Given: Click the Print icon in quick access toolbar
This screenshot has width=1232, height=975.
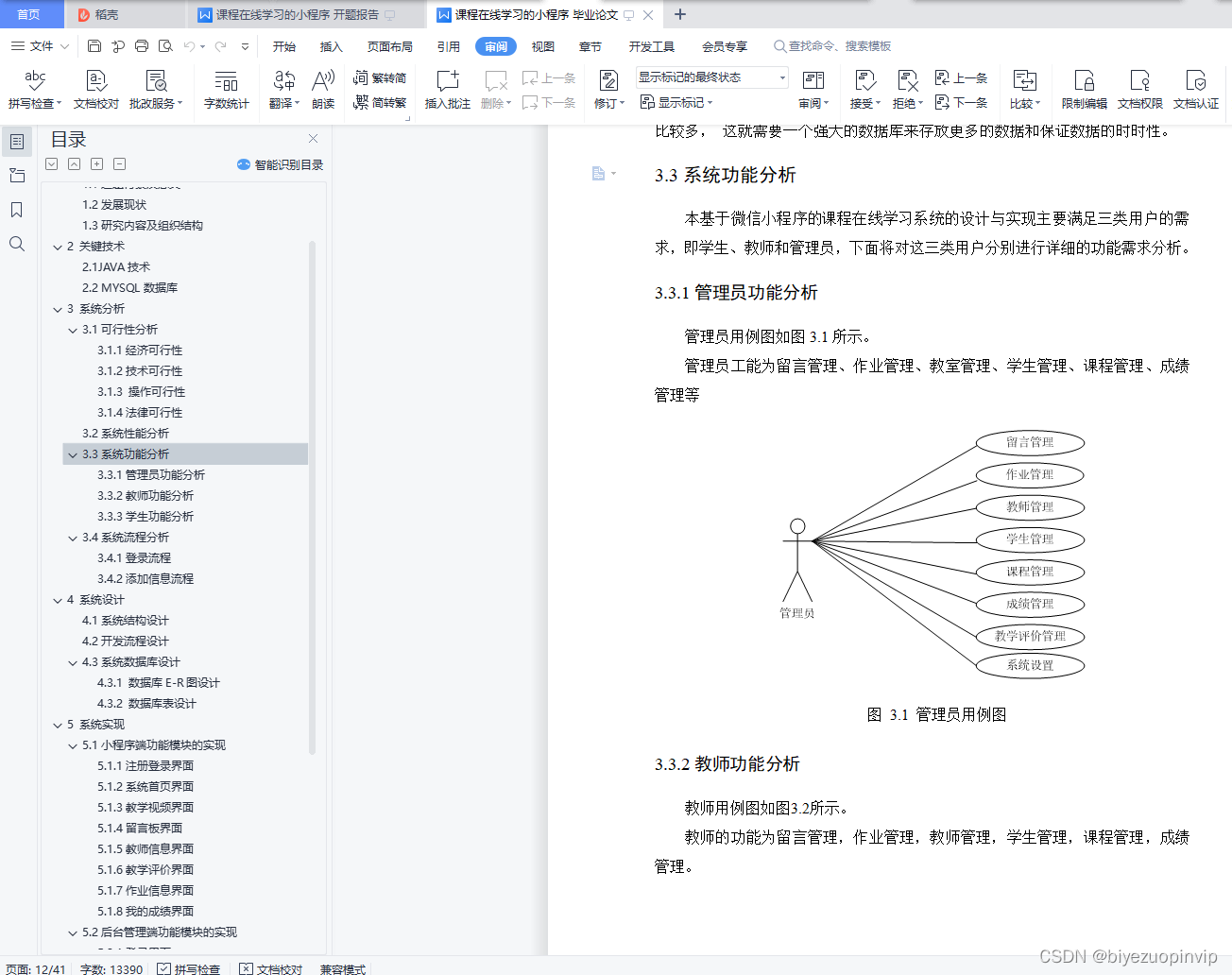Looking at the screenshot, I should point(142,45).
